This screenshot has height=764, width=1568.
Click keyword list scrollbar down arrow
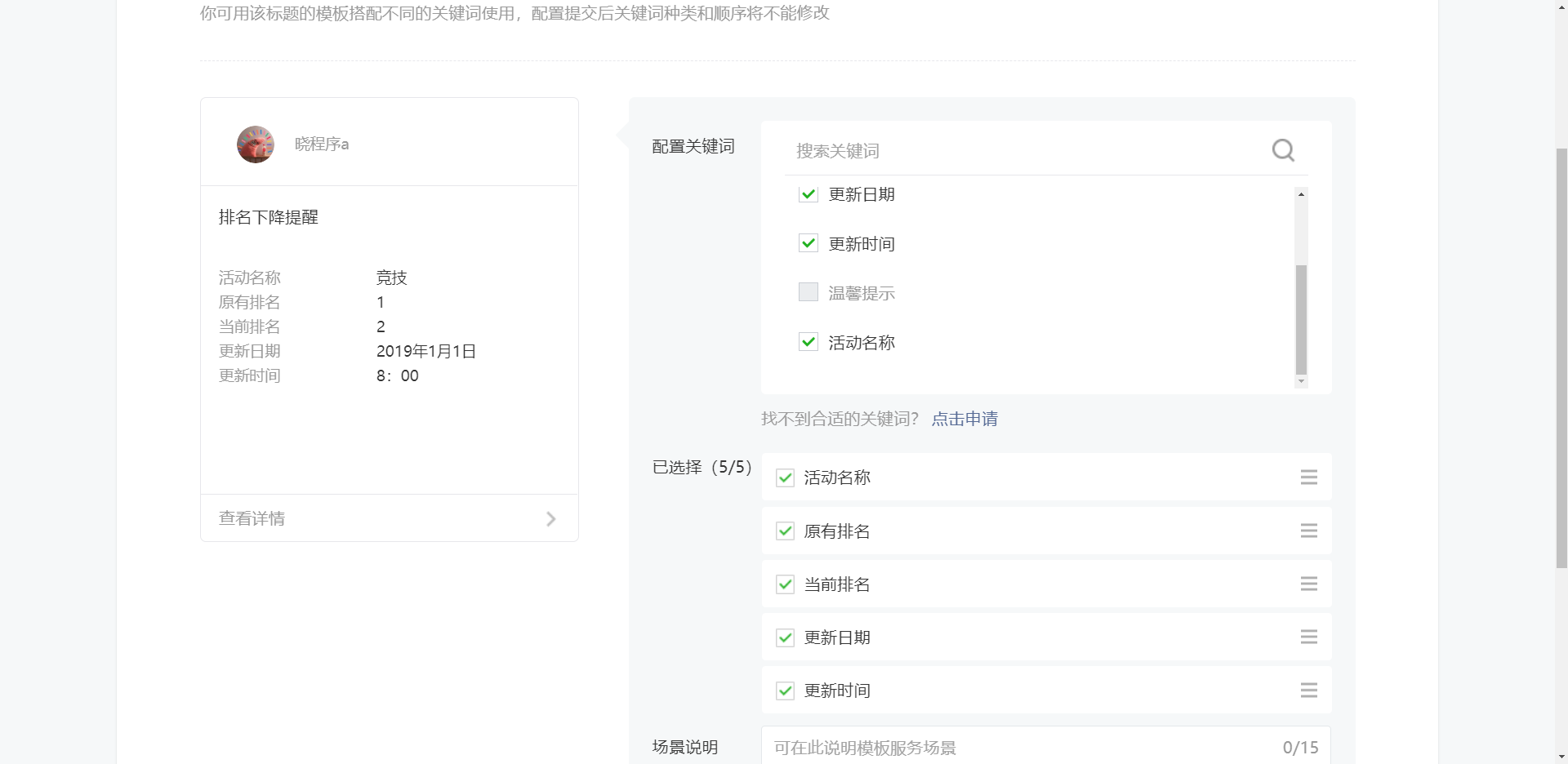coord(1301,381)
